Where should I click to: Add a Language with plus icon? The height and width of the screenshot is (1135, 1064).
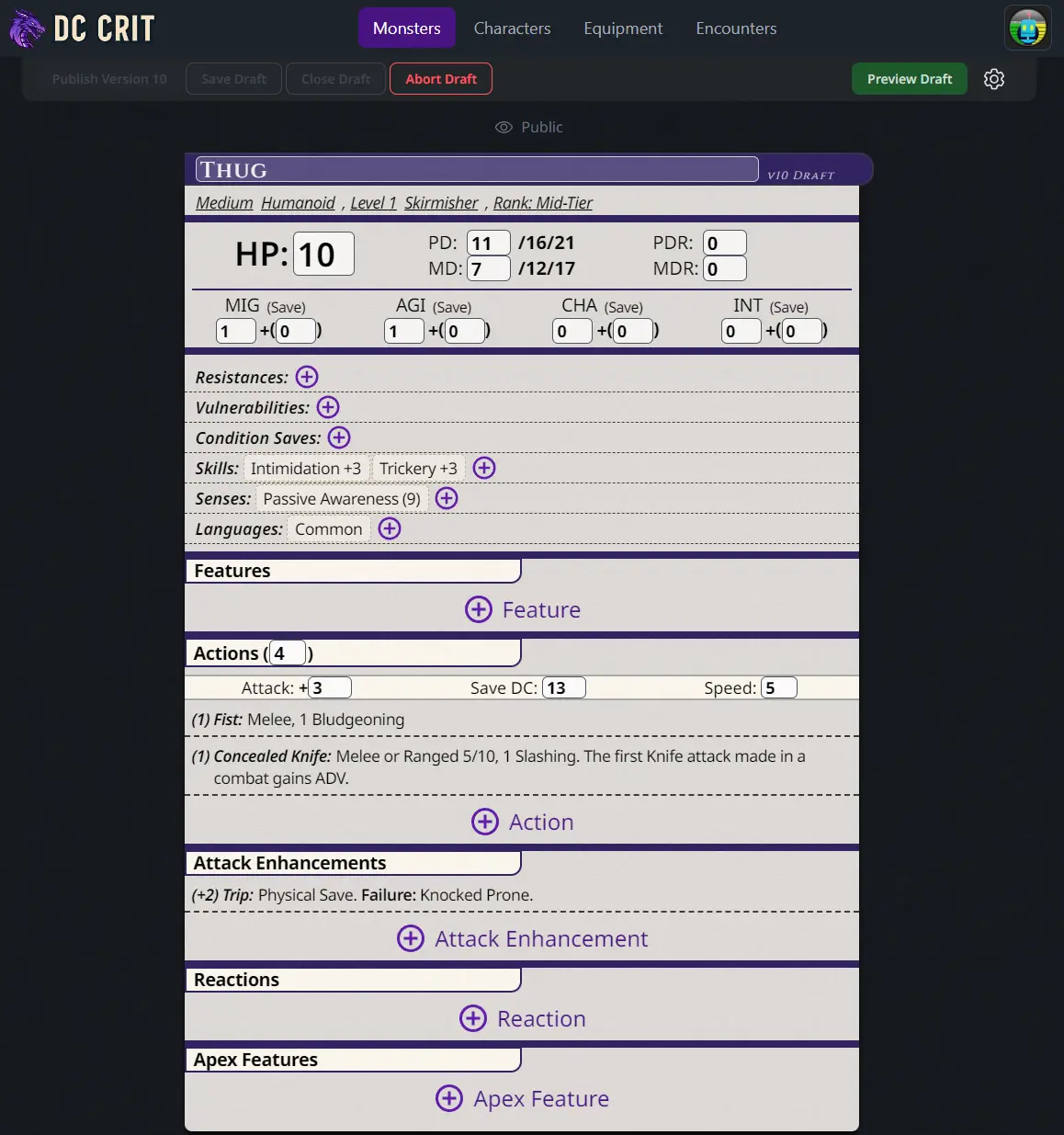(x=390, y=528)
